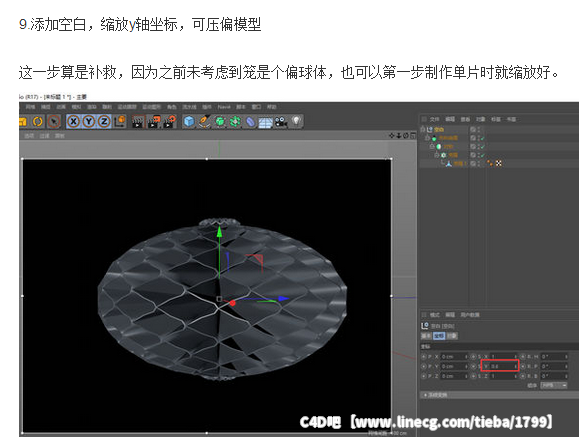The height and width of the screenshot is (441, 586).
Task: Open the rotation Order dropdown
Action: coord(554,385)
